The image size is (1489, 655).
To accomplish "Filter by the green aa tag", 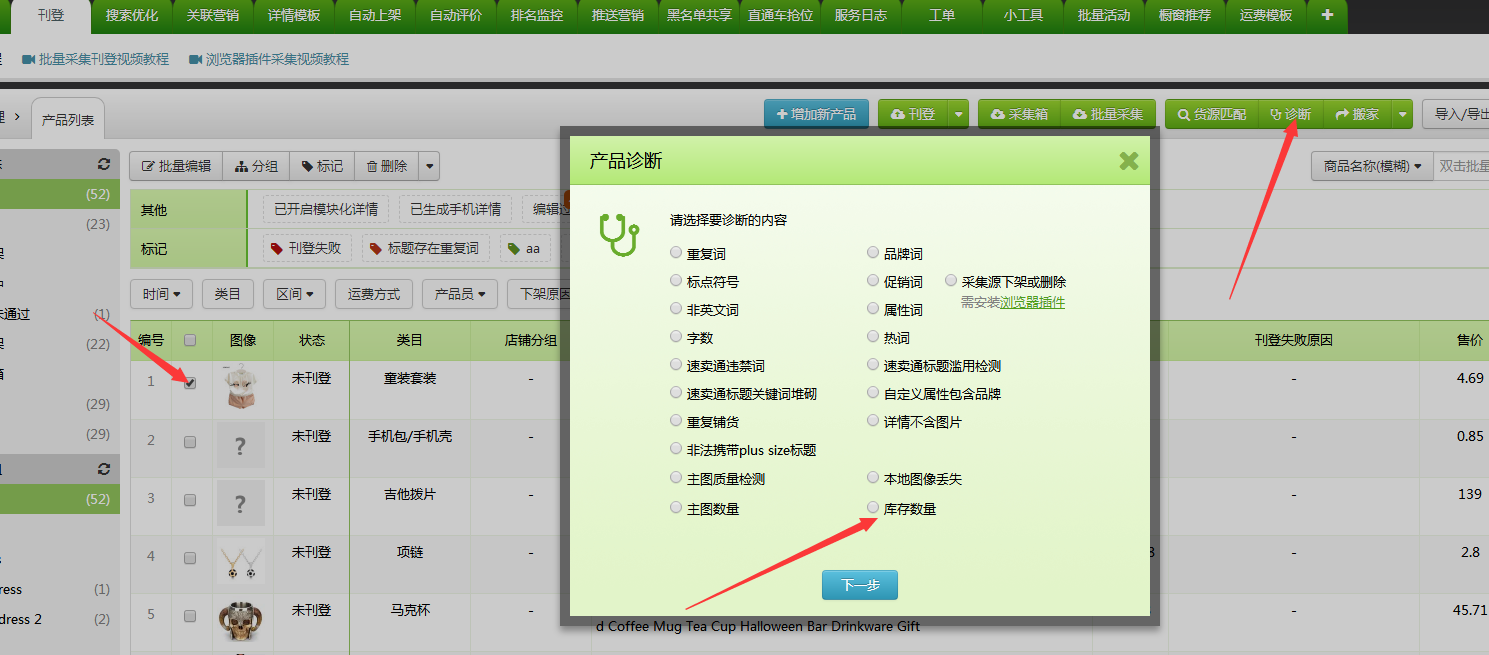I will [525, 248].
